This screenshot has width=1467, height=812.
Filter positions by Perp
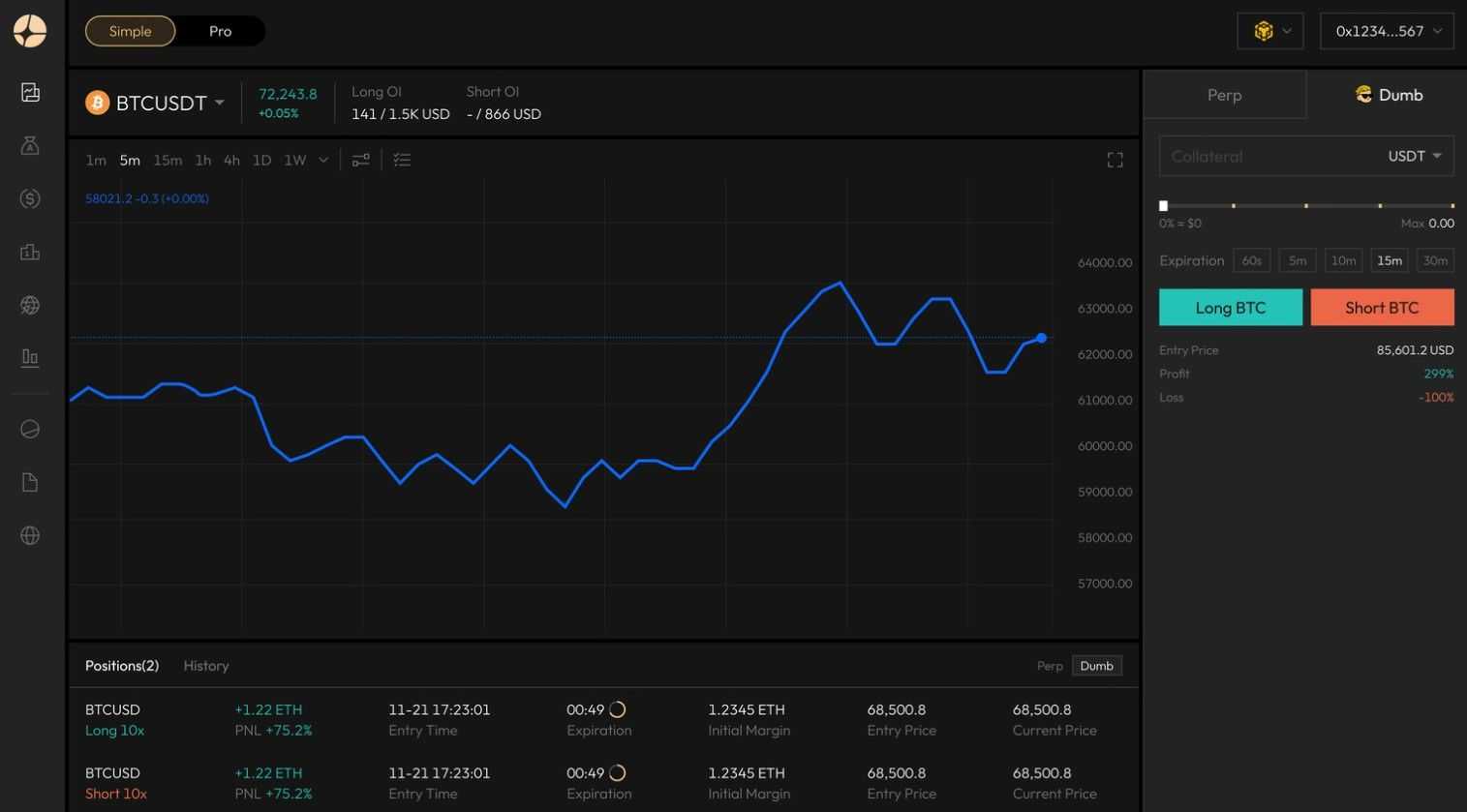1050,666
